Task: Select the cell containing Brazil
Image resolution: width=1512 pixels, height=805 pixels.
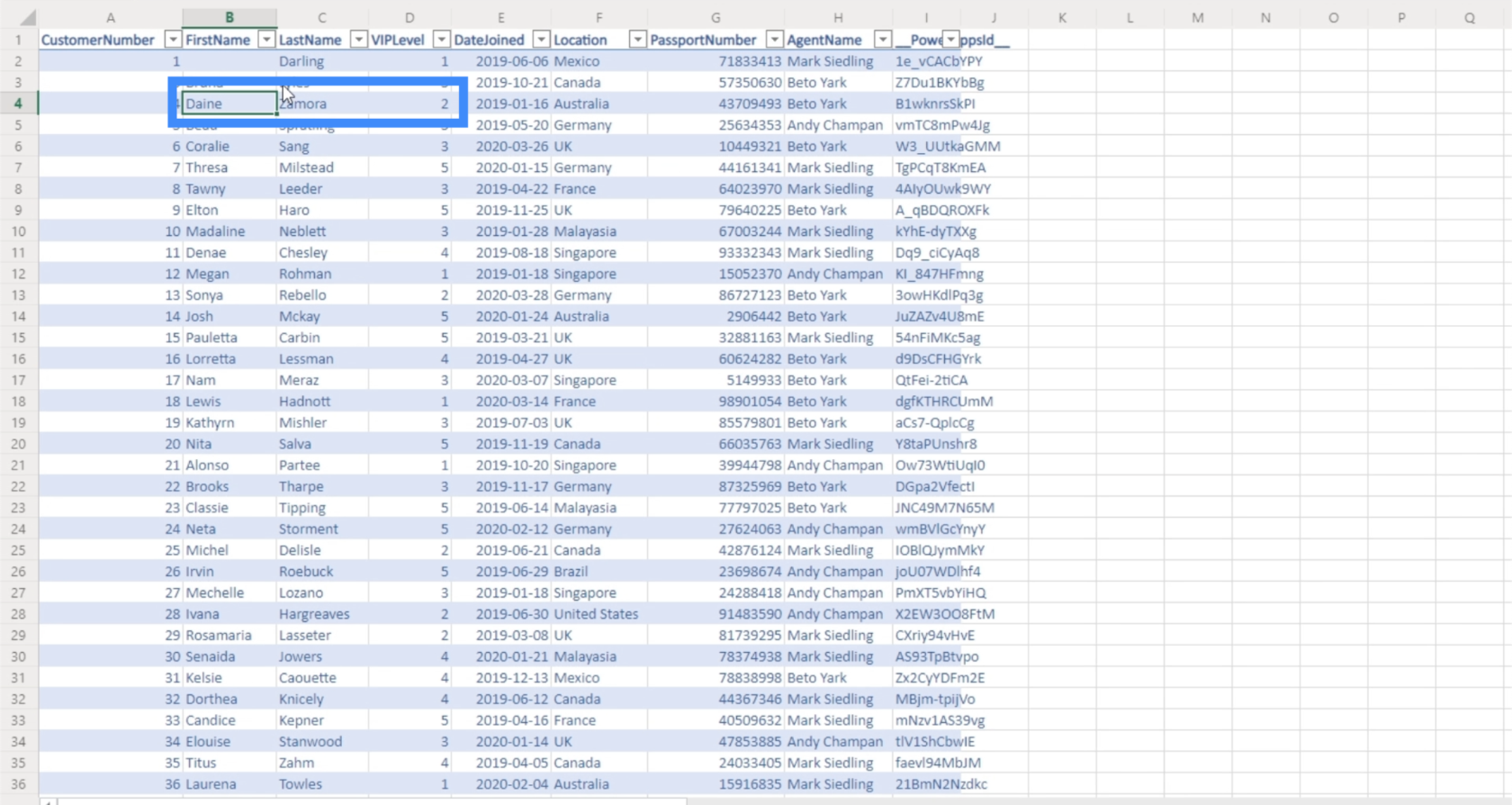Action: pos(598,572)
